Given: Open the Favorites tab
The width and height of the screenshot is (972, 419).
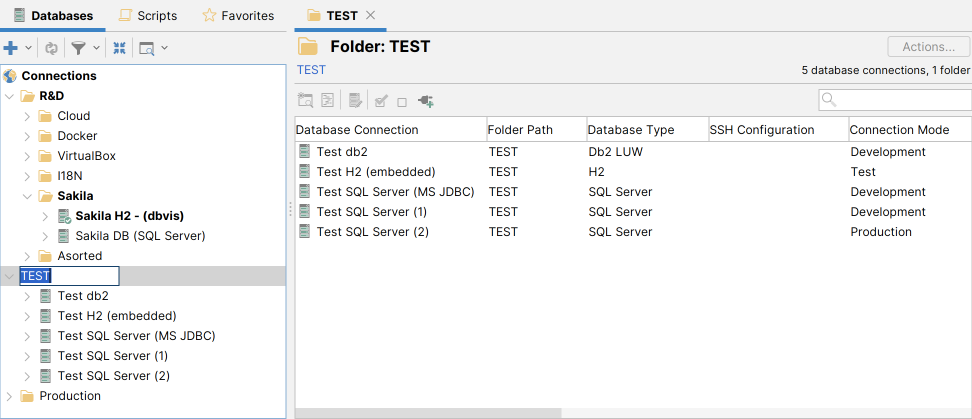Looking at the screenshot, I should 238,16.
